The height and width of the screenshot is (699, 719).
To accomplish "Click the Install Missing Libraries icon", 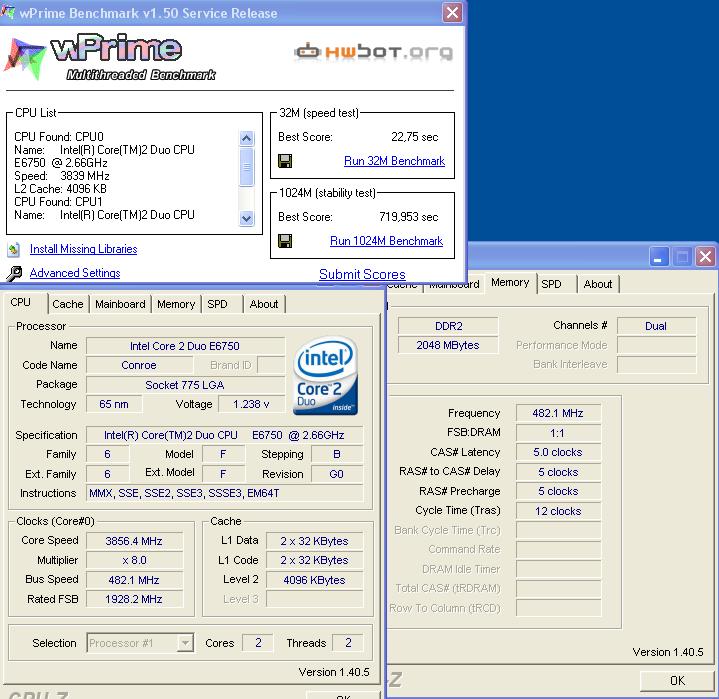I will click(14, 249).
